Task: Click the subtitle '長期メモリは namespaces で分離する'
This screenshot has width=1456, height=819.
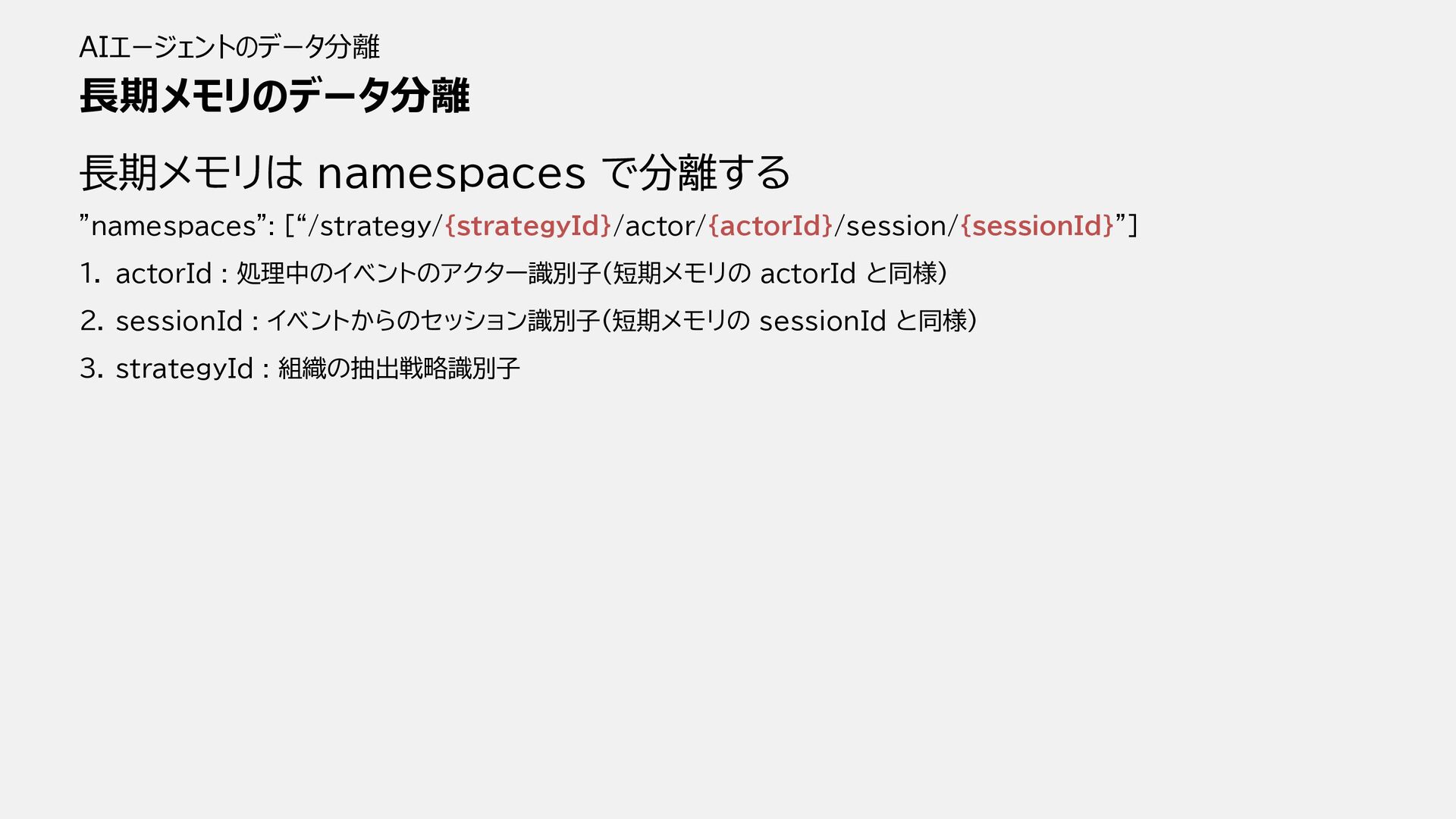Action: (x=435, y=173)
